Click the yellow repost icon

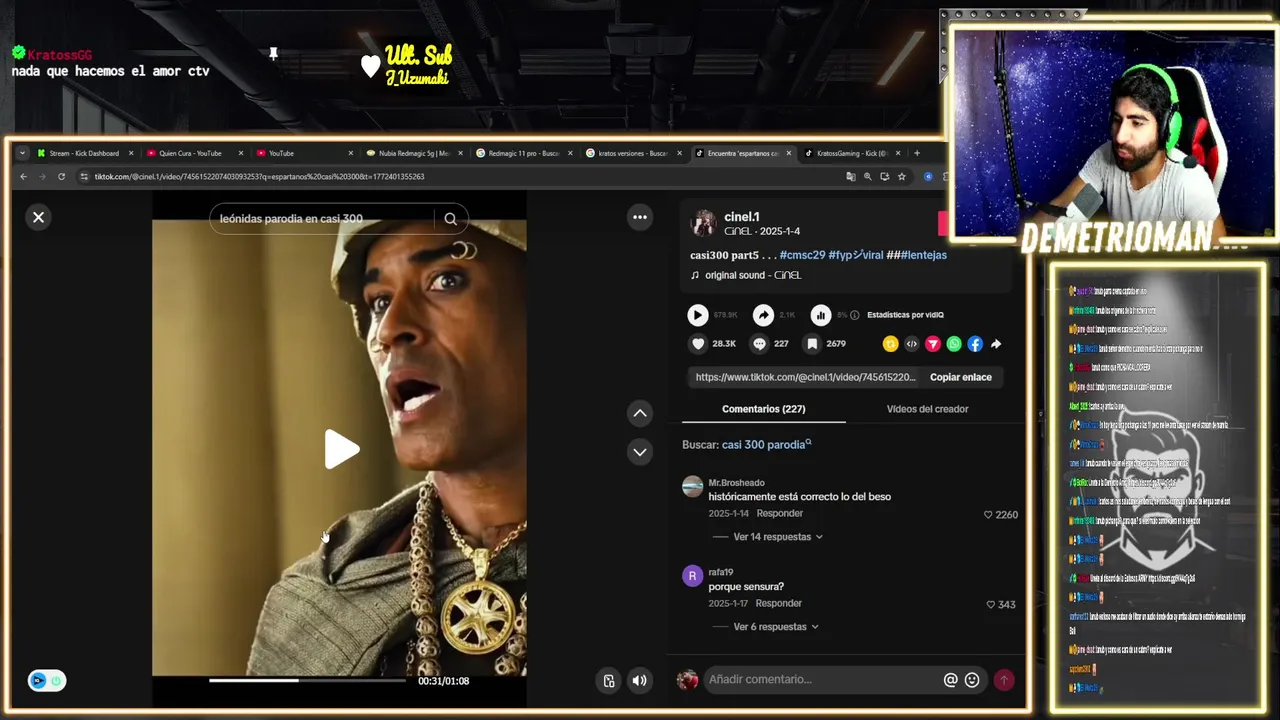pyautogui.click(x=891, y=344)
